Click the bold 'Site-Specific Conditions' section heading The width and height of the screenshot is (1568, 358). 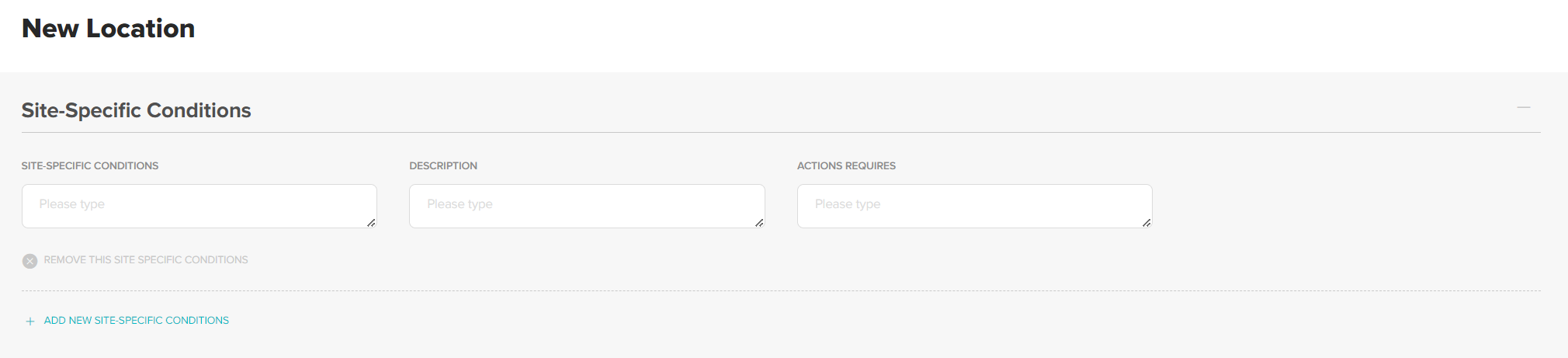[137, 110]
